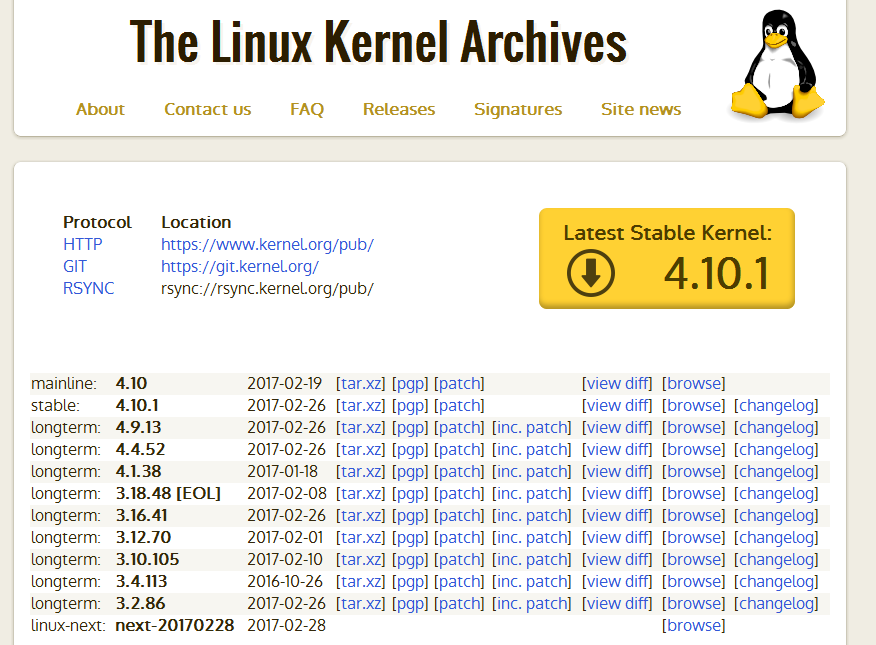876x645 pixels.
Task: Open changelog for longterm 4.9.13
Action: coord(776,428)
